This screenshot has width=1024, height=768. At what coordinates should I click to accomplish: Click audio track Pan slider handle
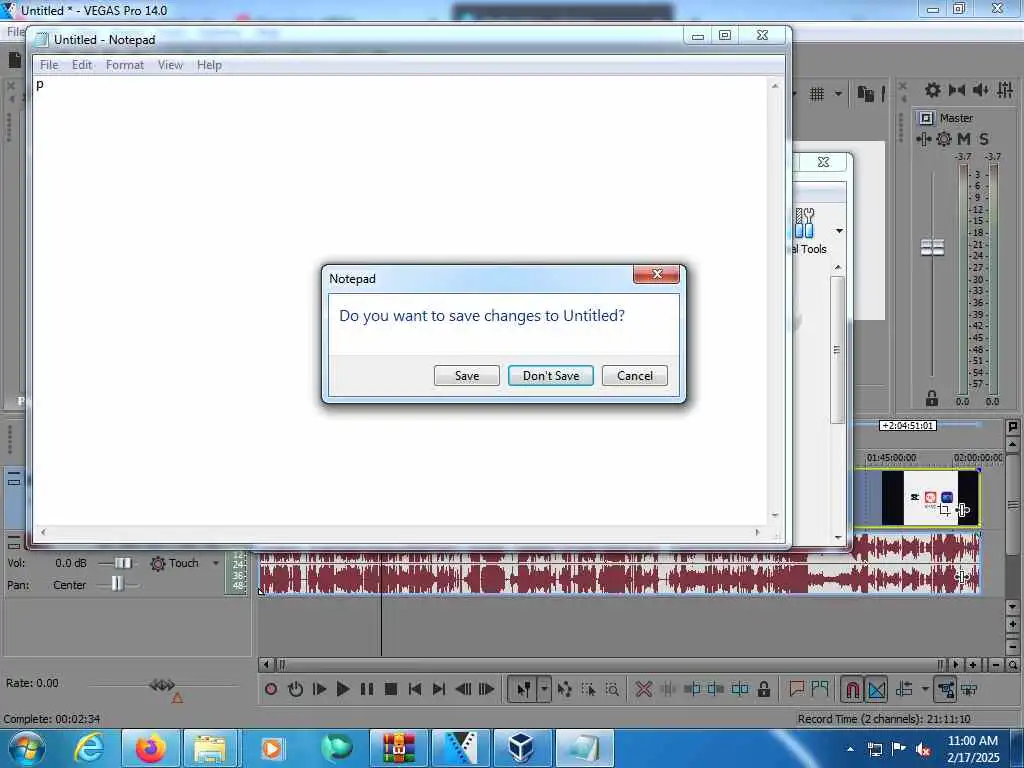[117, 584]
